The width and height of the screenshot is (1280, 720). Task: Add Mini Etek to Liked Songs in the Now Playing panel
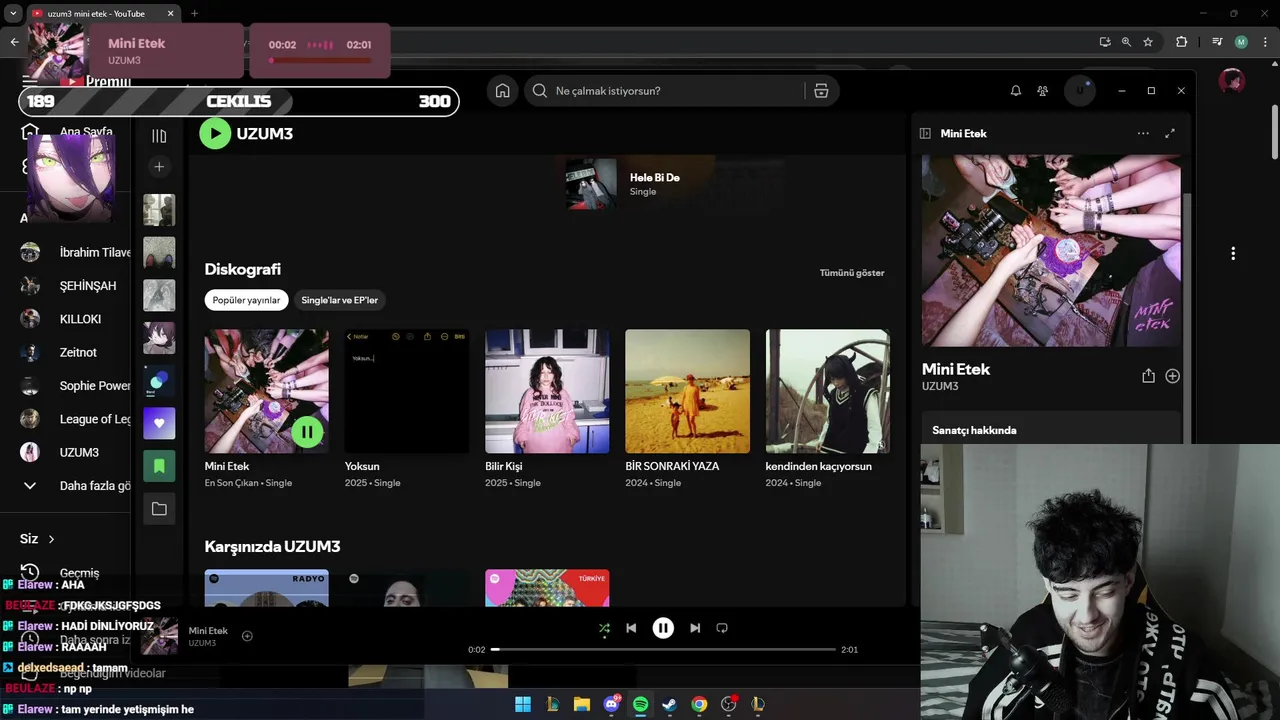pos(1172,376)
